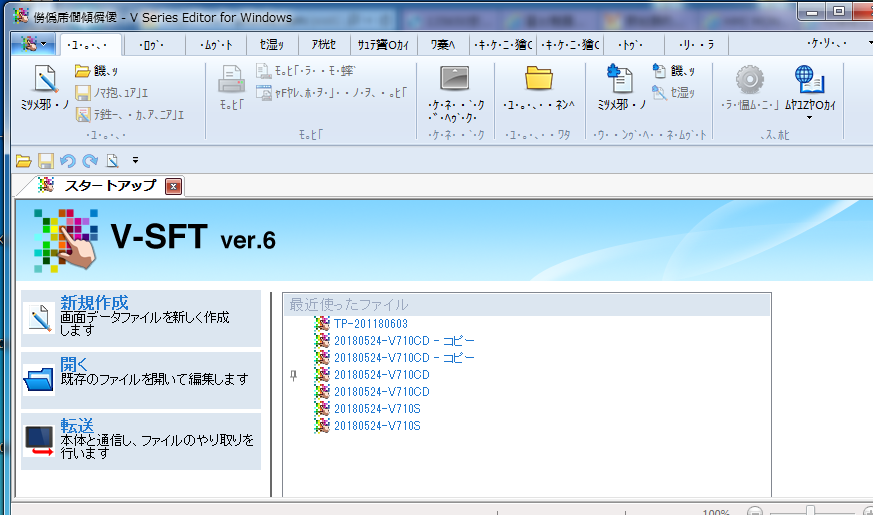
Task: Click the undo arrow in quick access toolbar
Action: (x=67, y=160)
